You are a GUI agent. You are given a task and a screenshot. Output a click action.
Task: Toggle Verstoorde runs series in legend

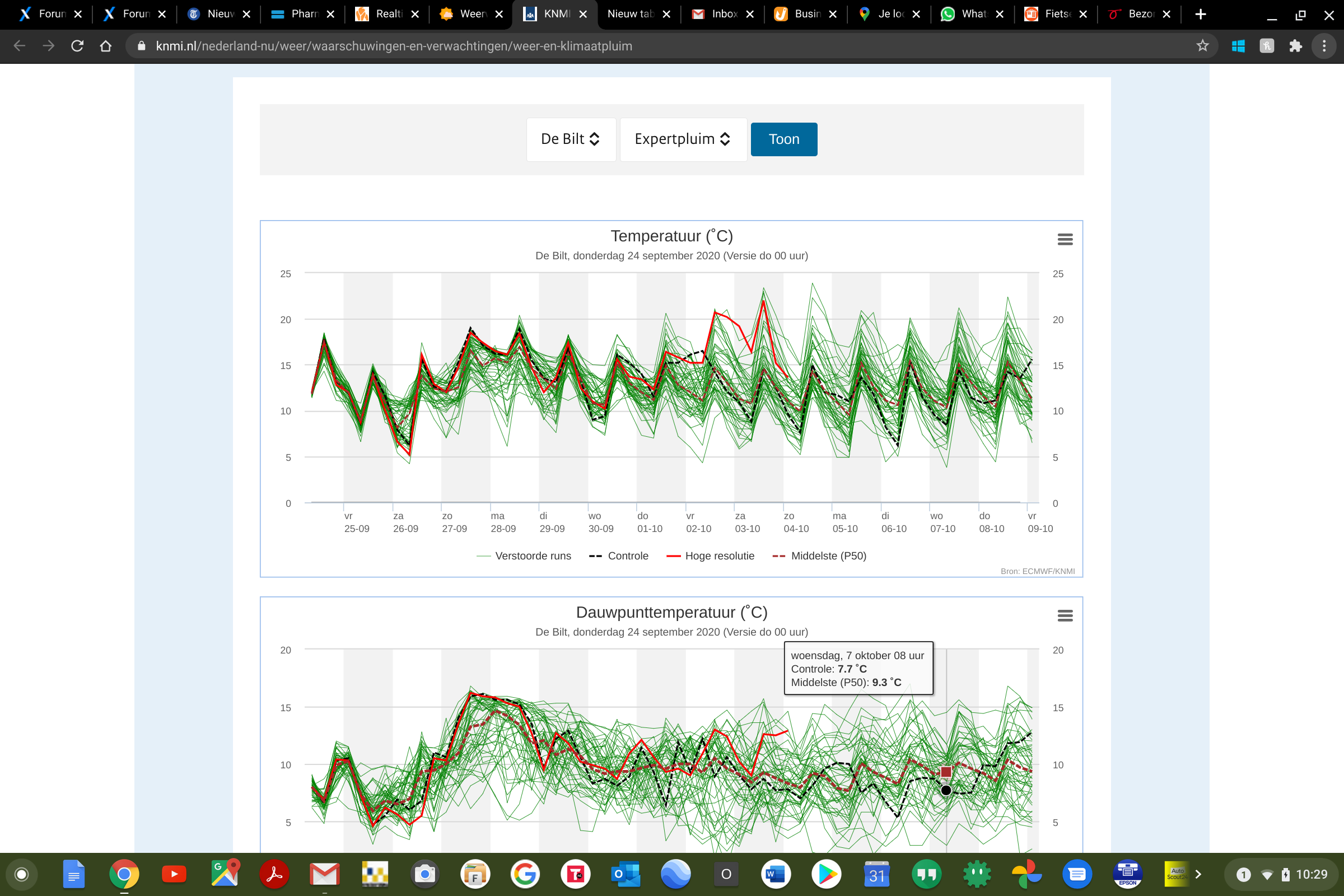pyautogui.click(x=524, y=556)
